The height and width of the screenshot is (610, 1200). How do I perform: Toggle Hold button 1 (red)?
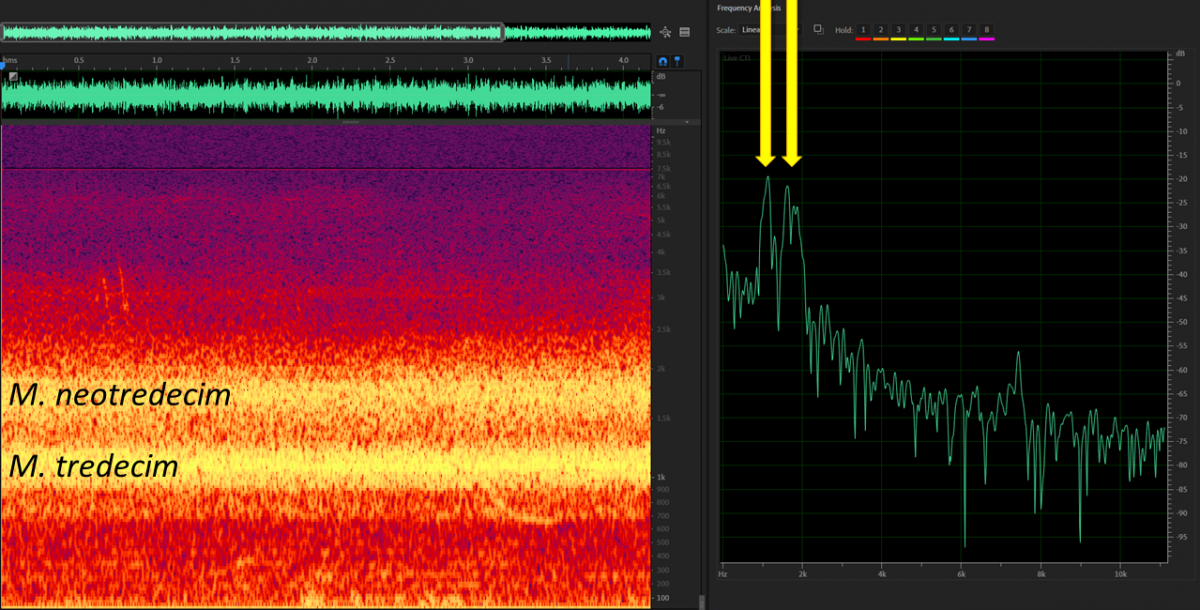(x=864, y=30)
